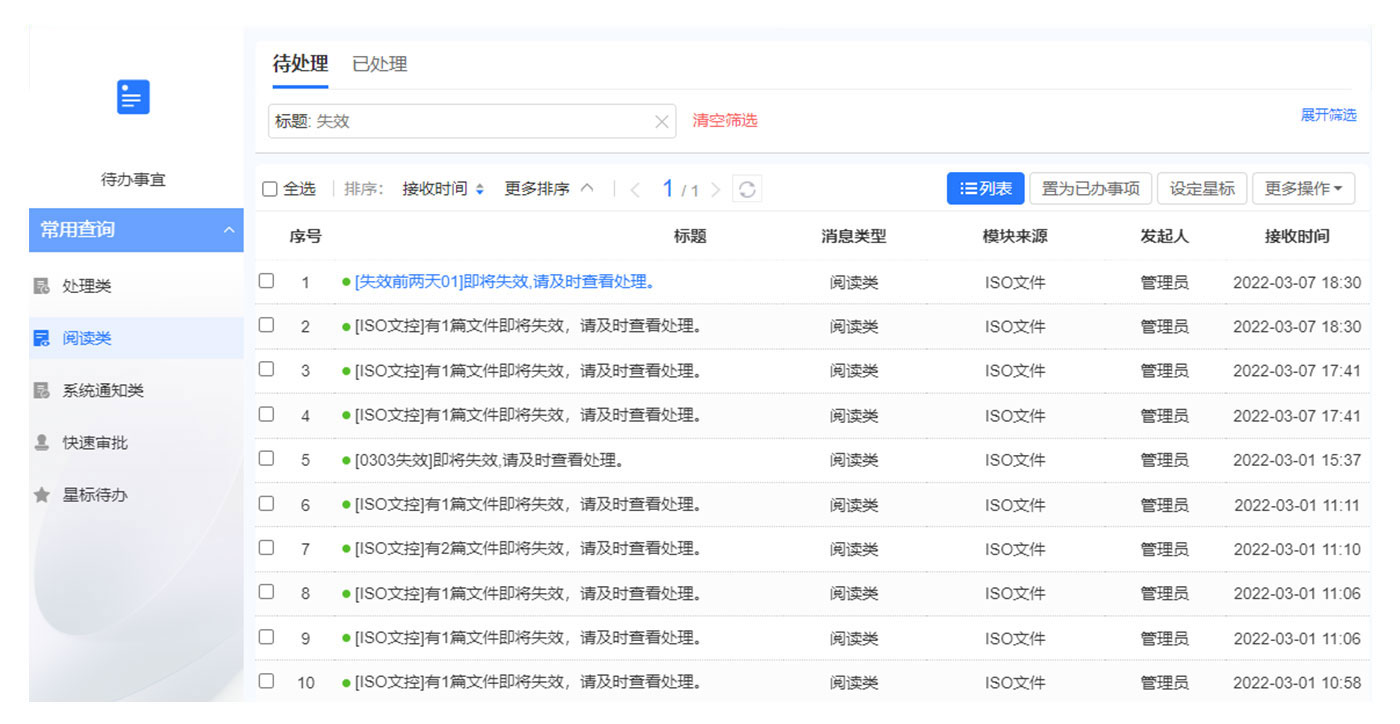Image resolution: width=1400 pixels, height=724 pixels.
Task: Expand the 更多排序 options
Action: point(548,189)
